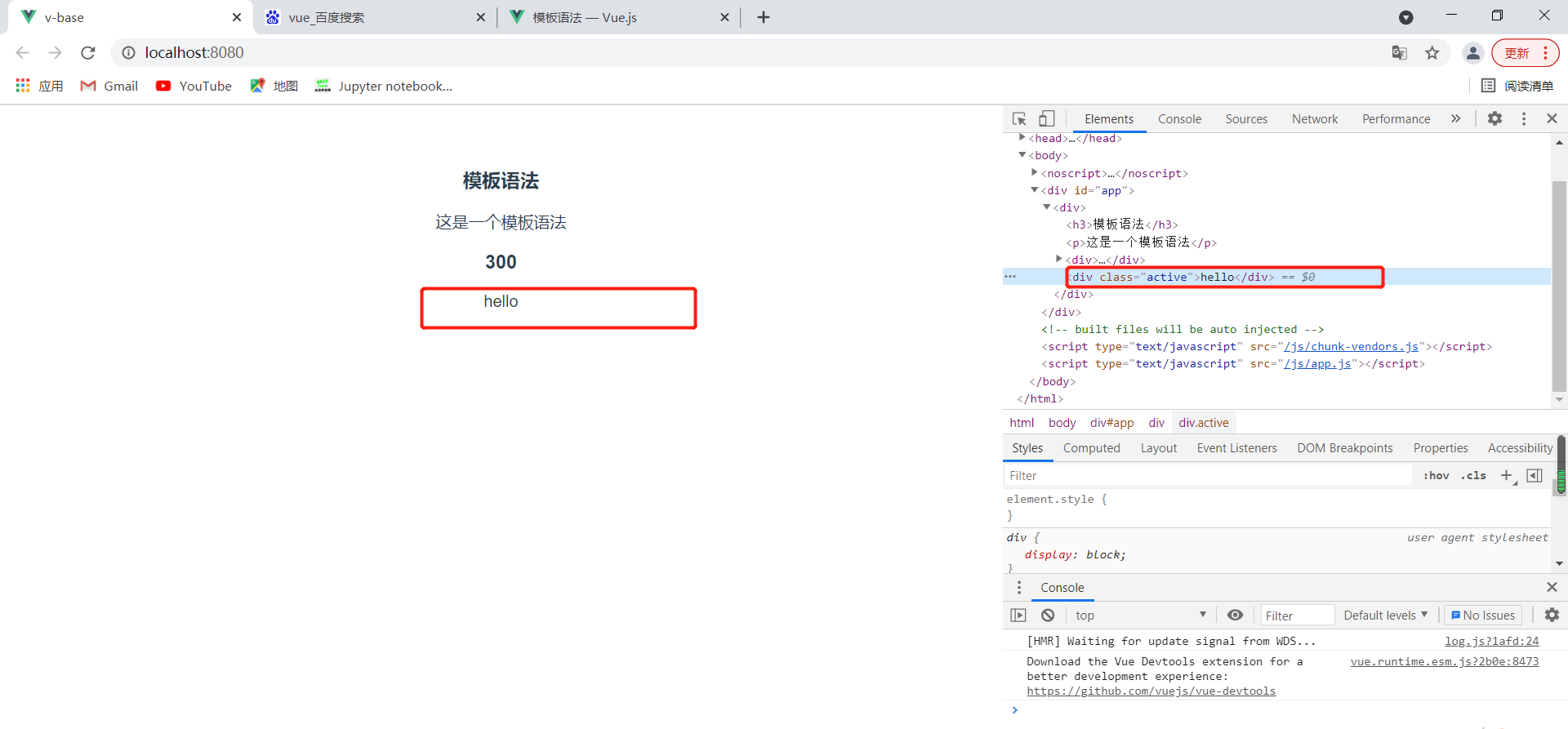The height and width of the screenshot is (729, 1568).
Task: Open the /js/app.js script link
Action: [x=1317, y=363]
